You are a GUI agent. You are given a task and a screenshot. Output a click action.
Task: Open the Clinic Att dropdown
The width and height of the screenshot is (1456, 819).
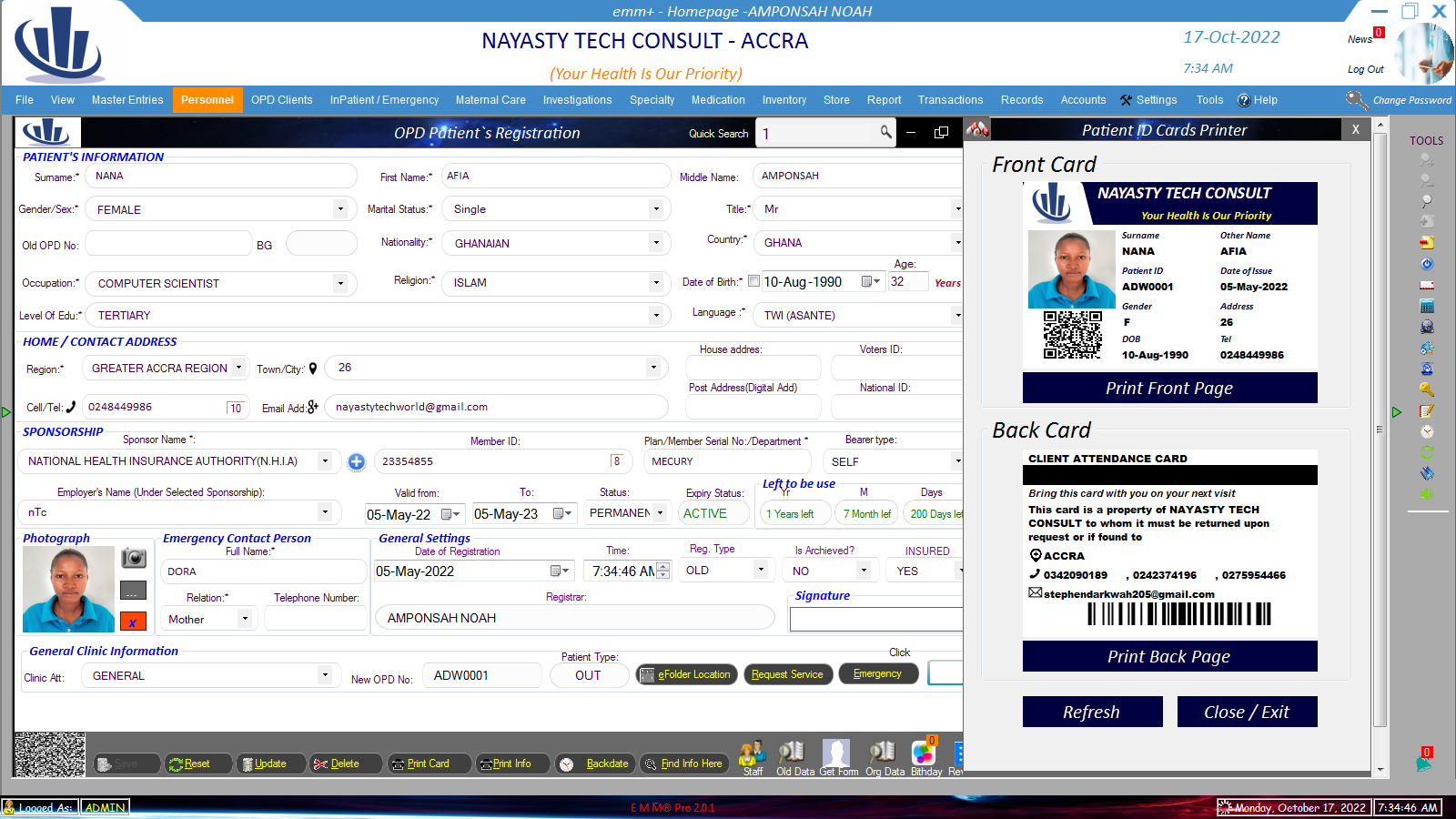[324, 675]
